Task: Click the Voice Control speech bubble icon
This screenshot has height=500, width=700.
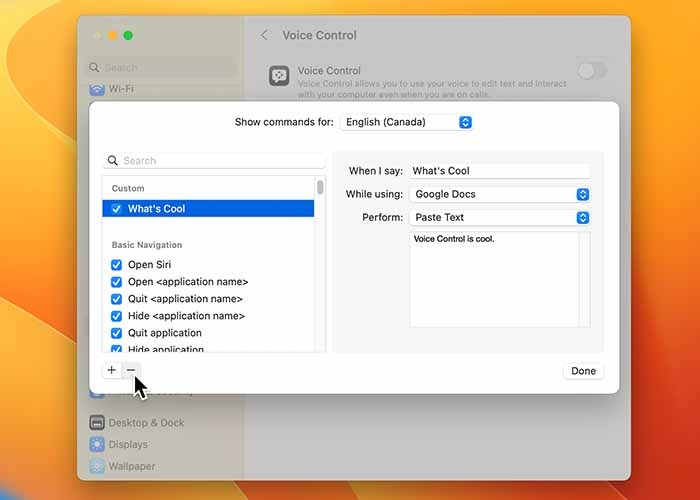Action: 279,76
